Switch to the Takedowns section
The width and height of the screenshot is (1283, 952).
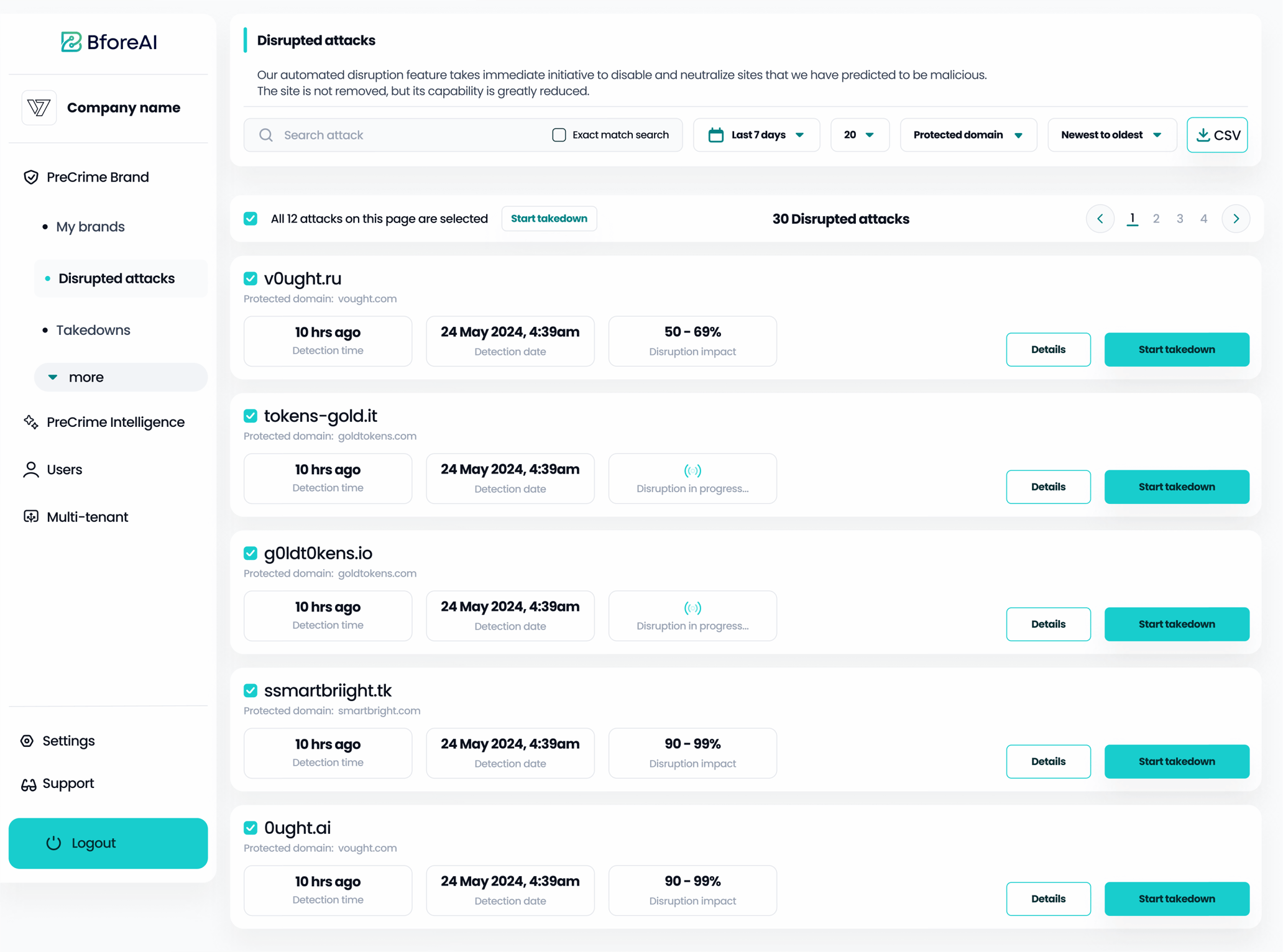(93, 330)
